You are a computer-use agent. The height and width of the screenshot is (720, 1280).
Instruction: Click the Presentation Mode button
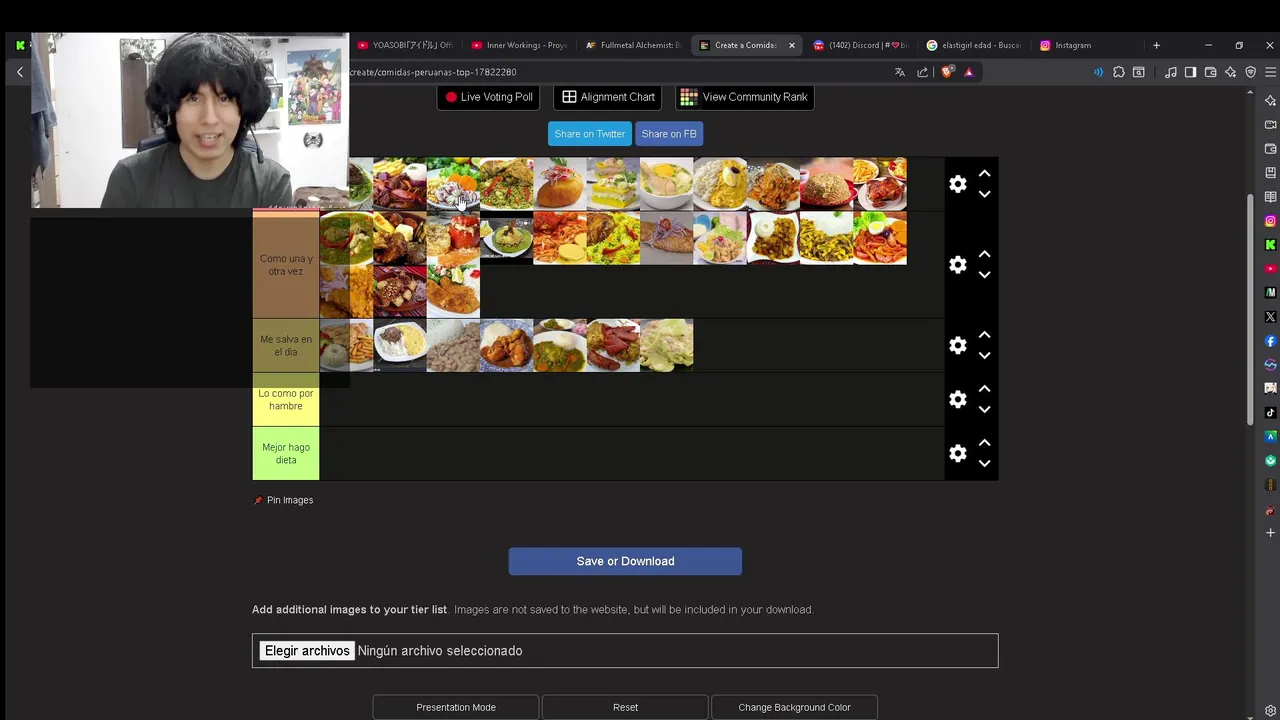pyautogui.click(x=456, y=707)
